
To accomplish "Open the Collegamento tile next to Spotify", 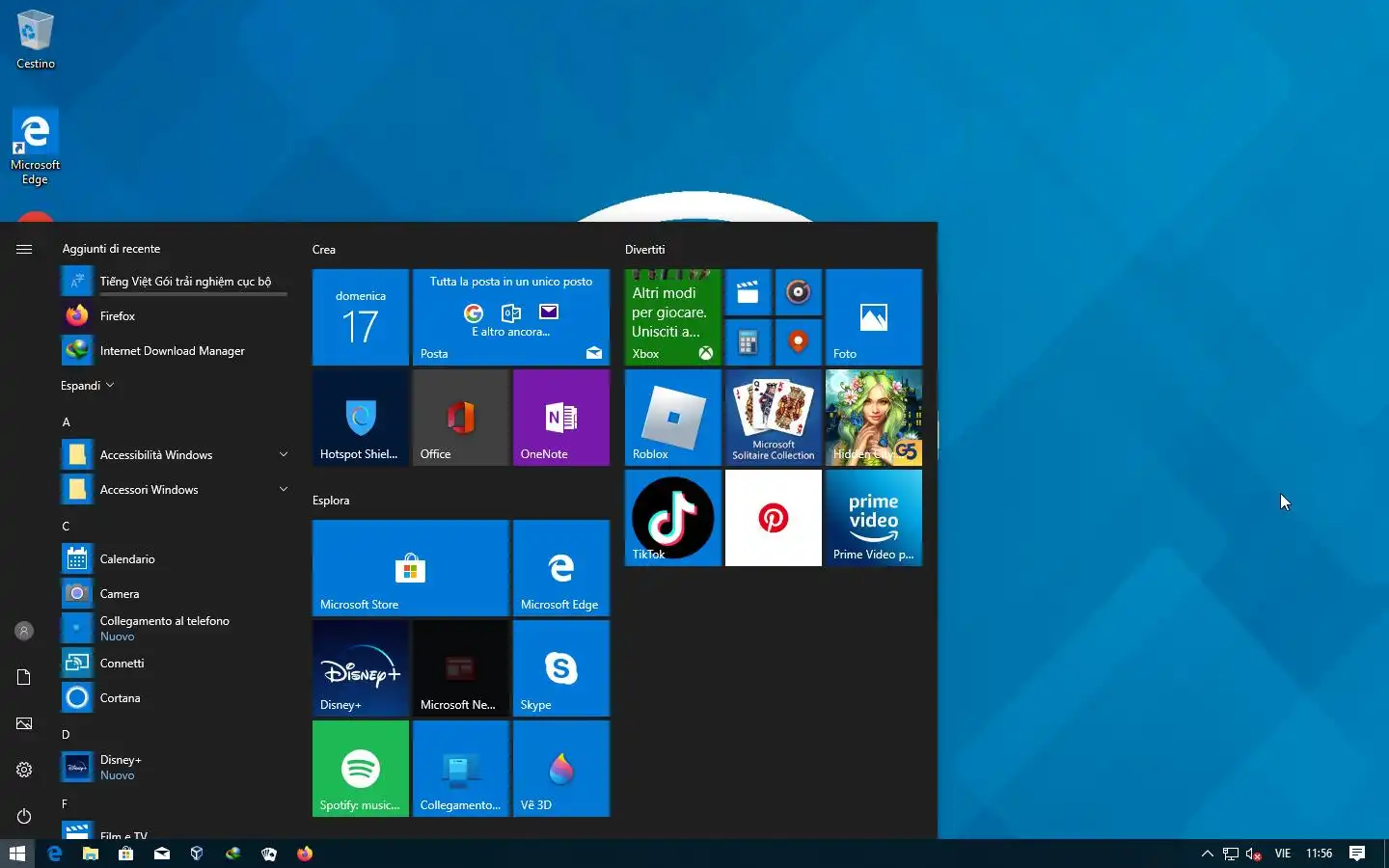I will (461, 769).
